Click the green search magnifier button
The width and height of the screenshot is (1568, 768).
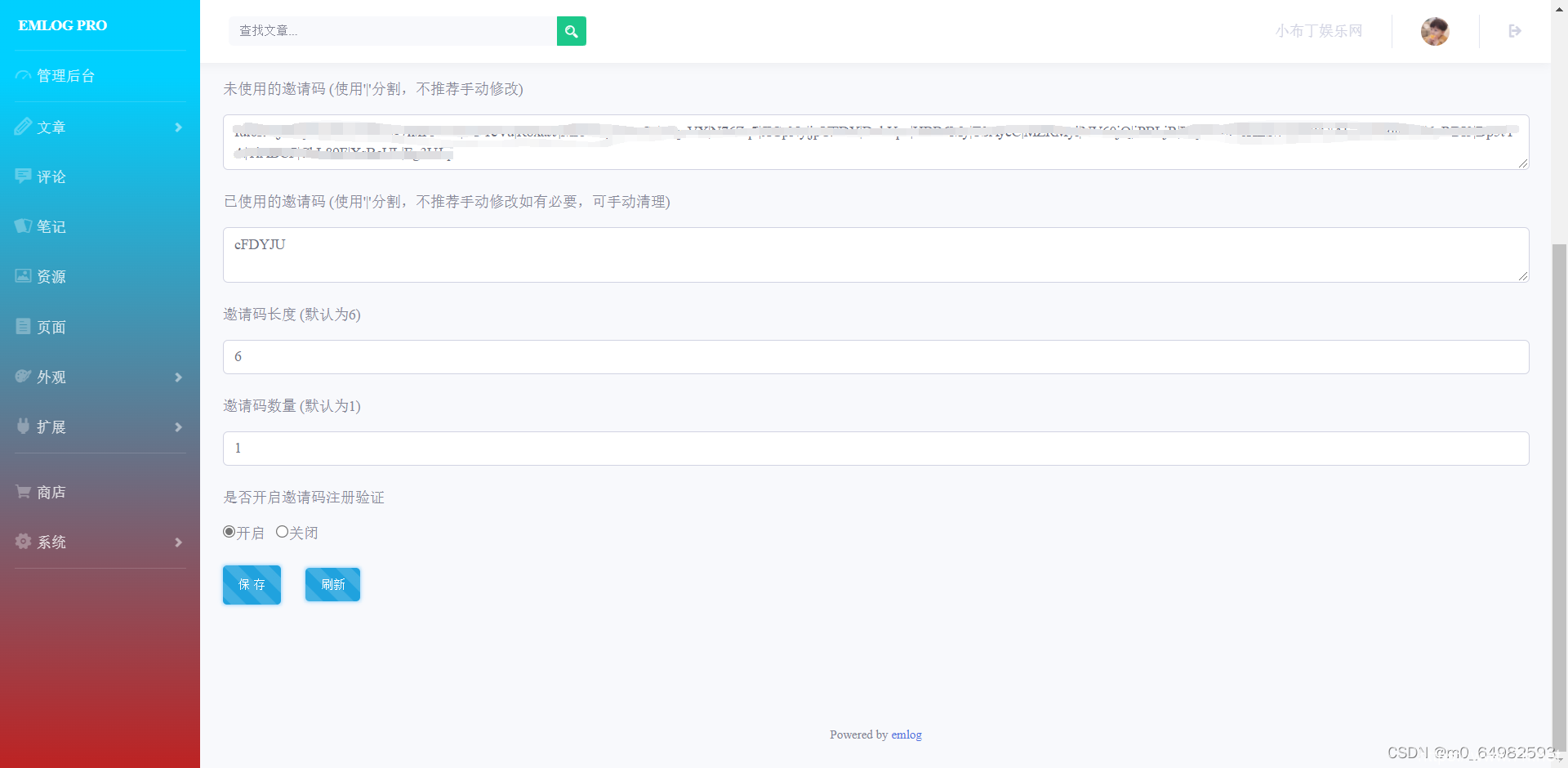pyautogui.click(x=571, y=31)
